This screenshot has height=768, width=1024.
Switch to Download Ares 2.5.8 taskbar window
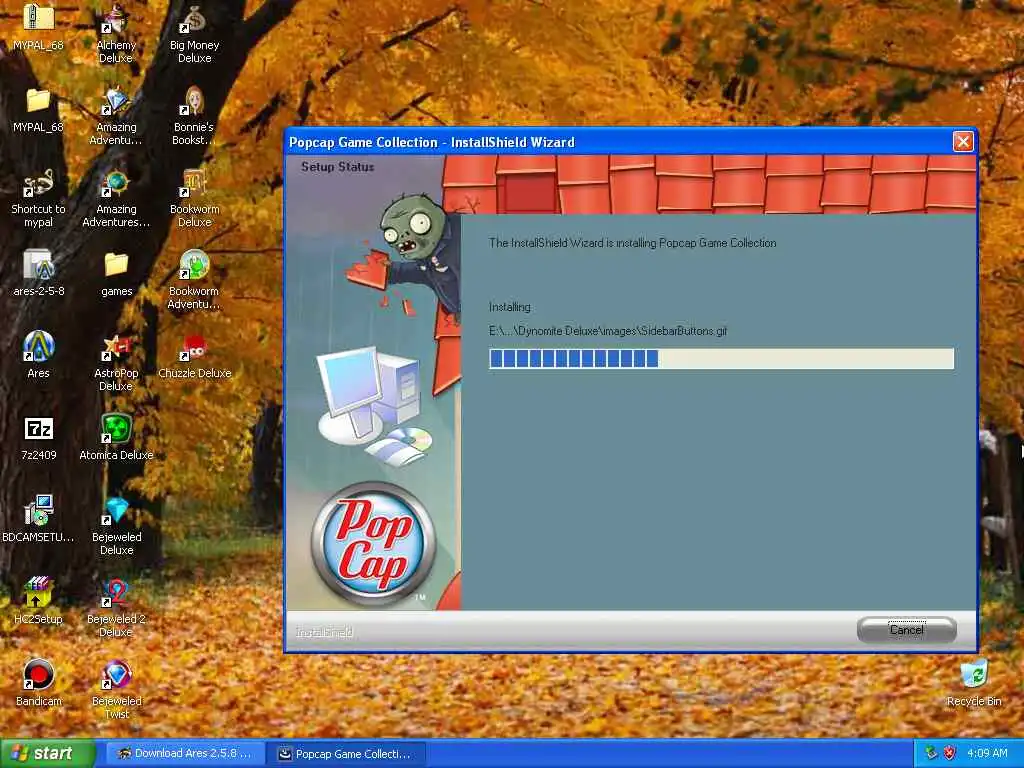[x=185, y=754]
